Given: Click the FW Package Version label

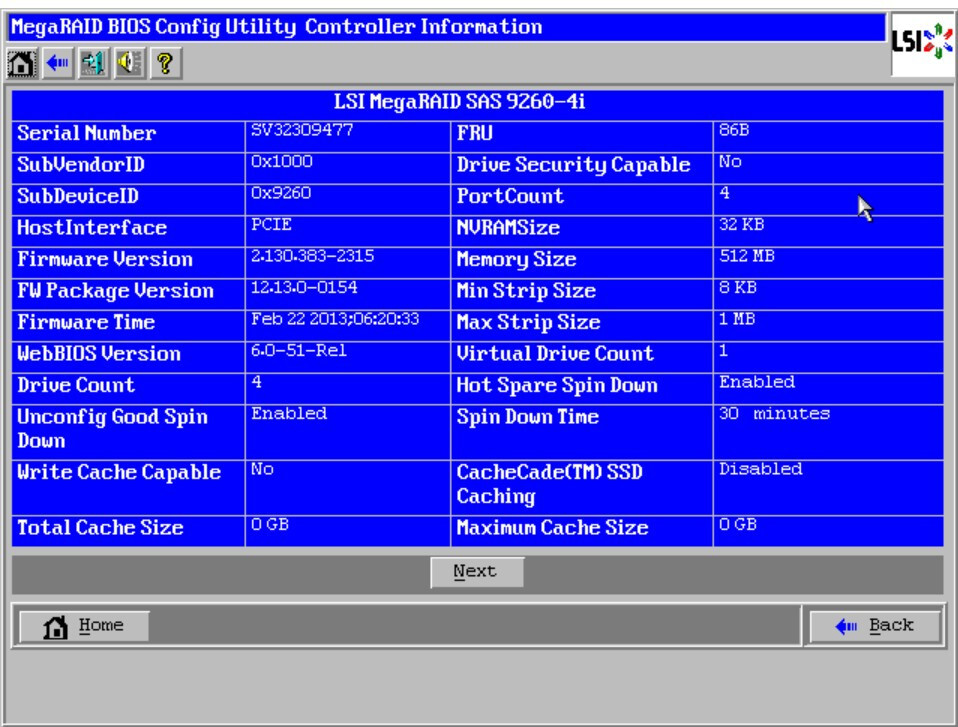Looking at the screenshot, I should (115, 291).
